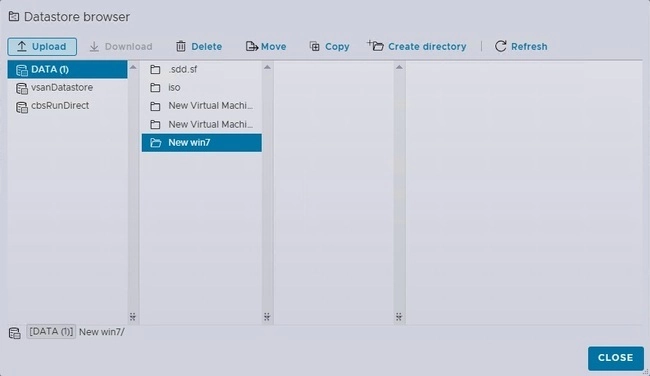
Task: Click the Upload button
Action: [x=42, y=46]
